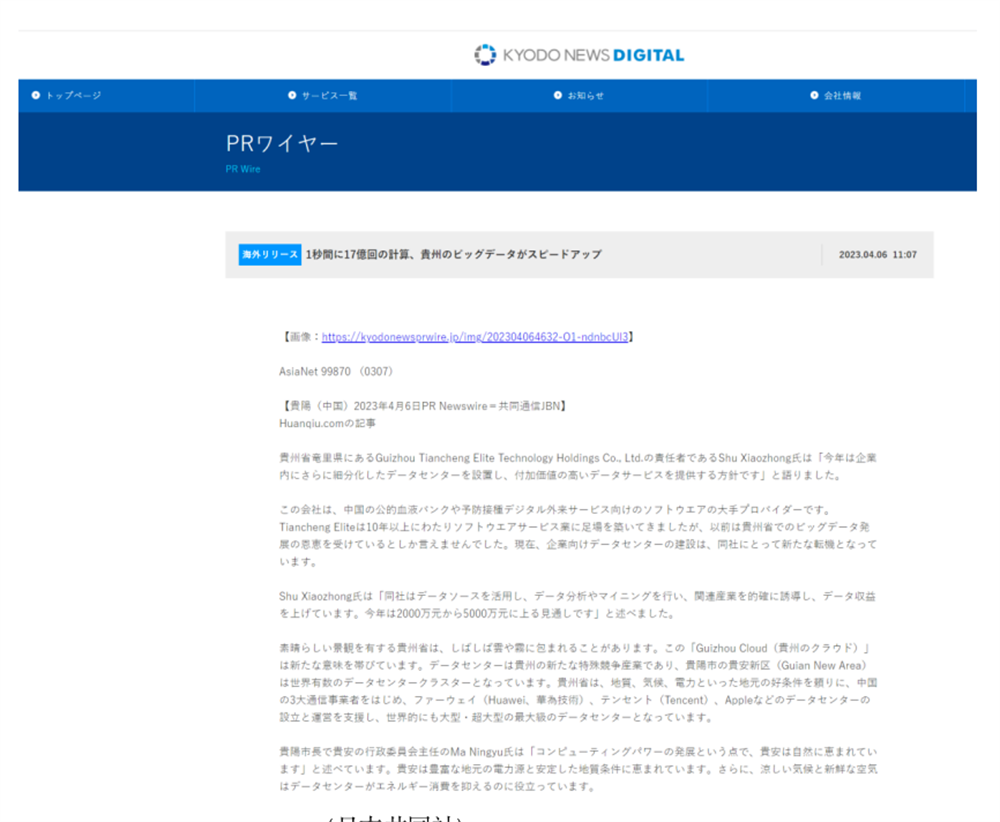
Task: Click the 2023.04.06 11:07 timestamp
Action: pos(877,255)
